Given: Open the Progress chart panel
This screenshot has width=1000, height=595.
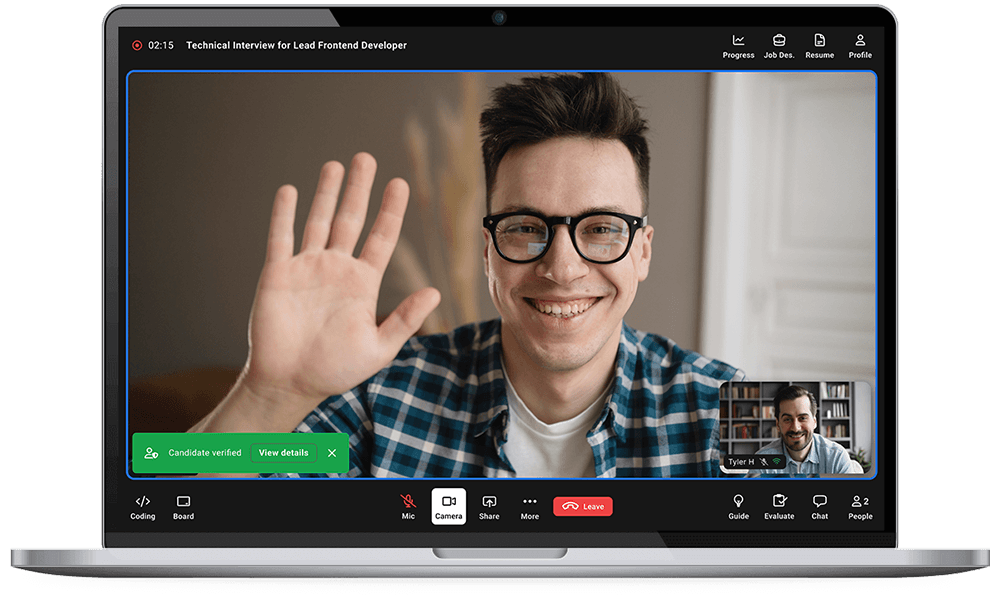Looking at the screenshot, I should 738,46.
